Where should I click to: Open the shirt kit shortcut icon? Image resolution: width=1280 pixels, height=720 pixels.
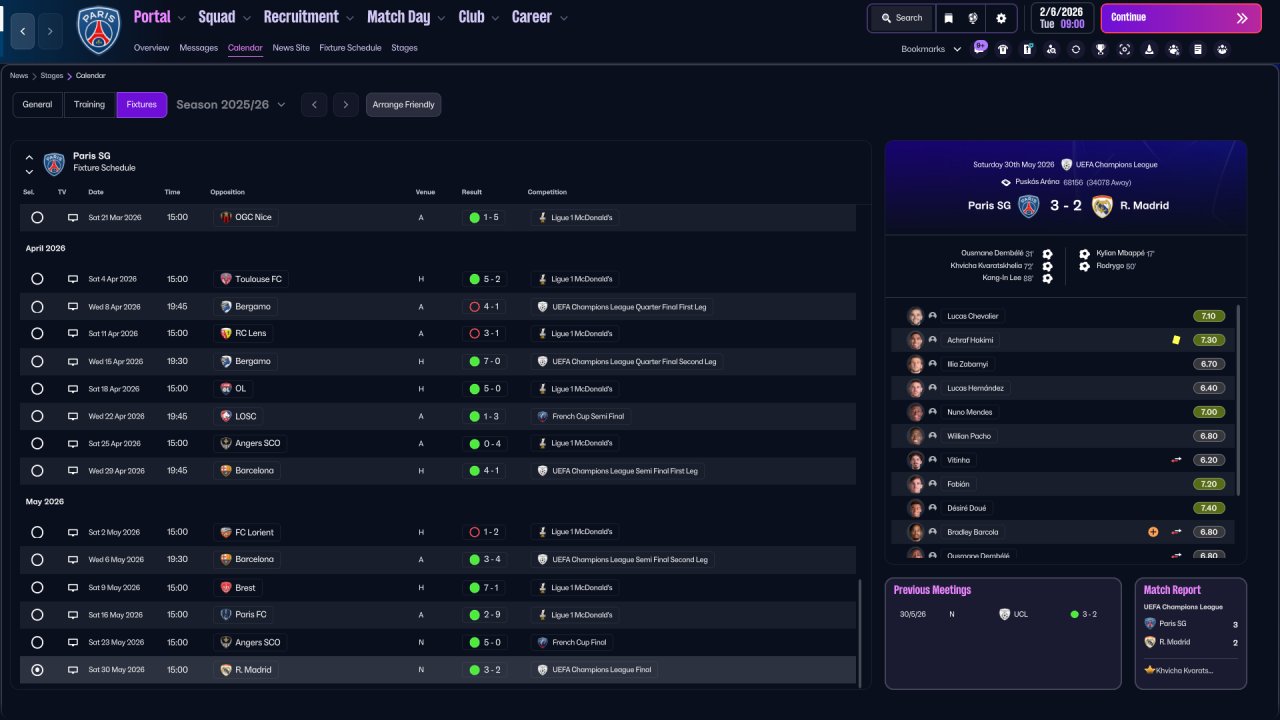[1003, 49]
